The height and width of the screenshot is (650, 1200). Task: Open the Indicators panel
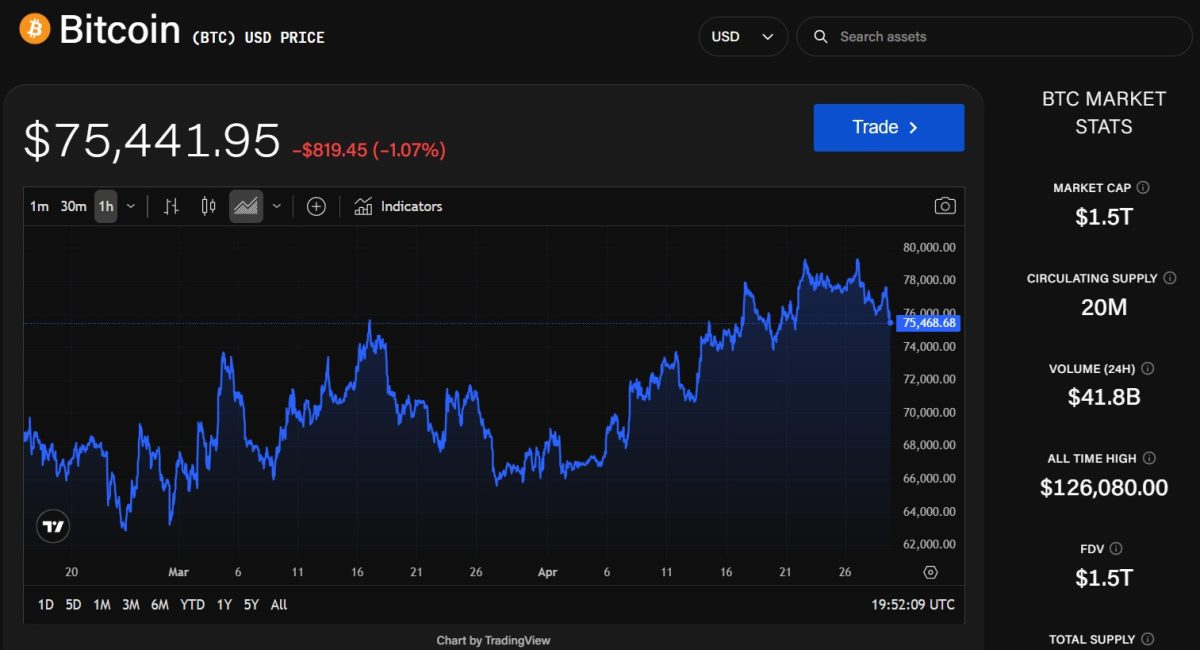(398, 206)
